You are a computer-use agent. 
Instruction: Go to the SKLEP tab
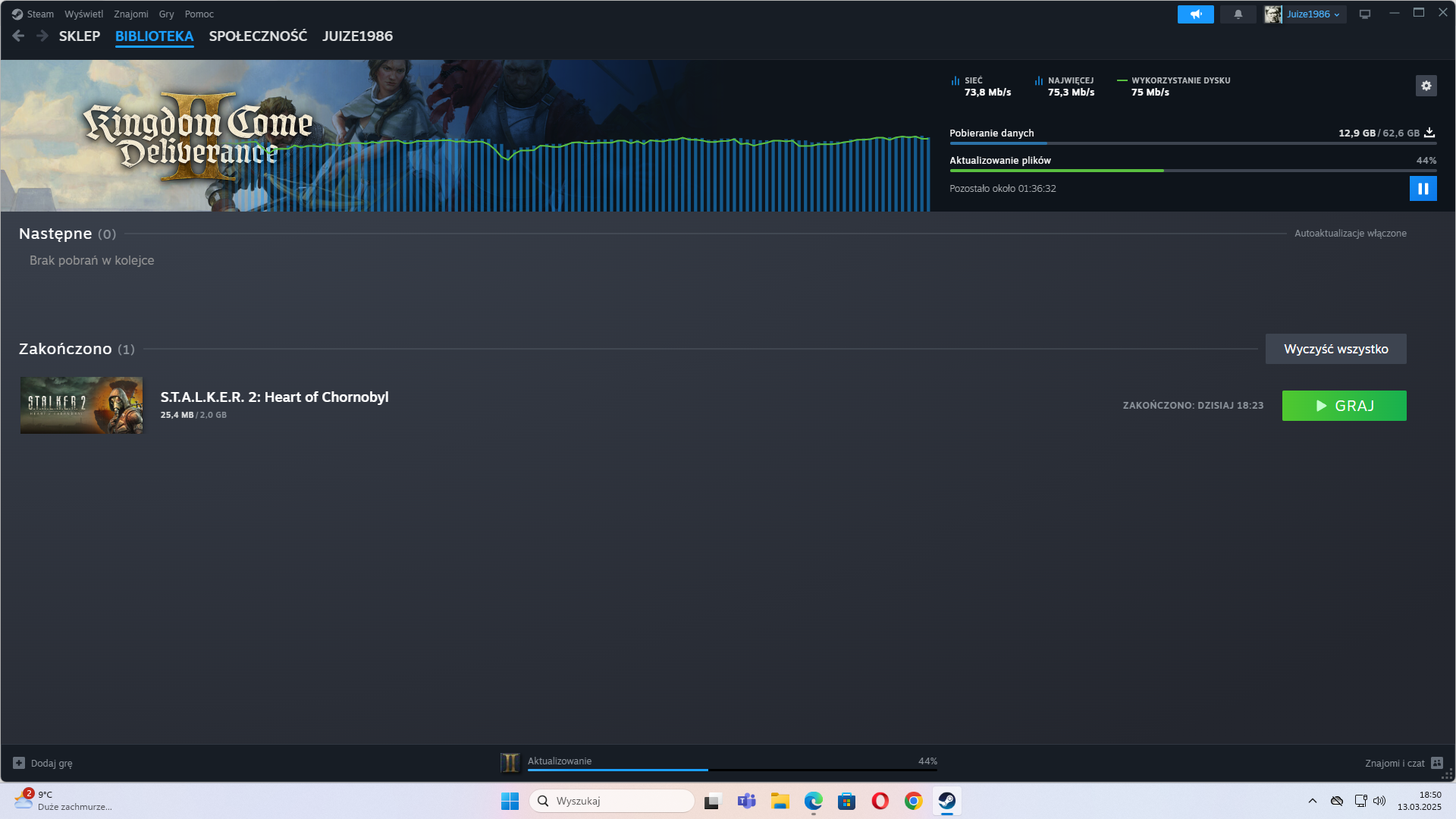click(80, 36)
